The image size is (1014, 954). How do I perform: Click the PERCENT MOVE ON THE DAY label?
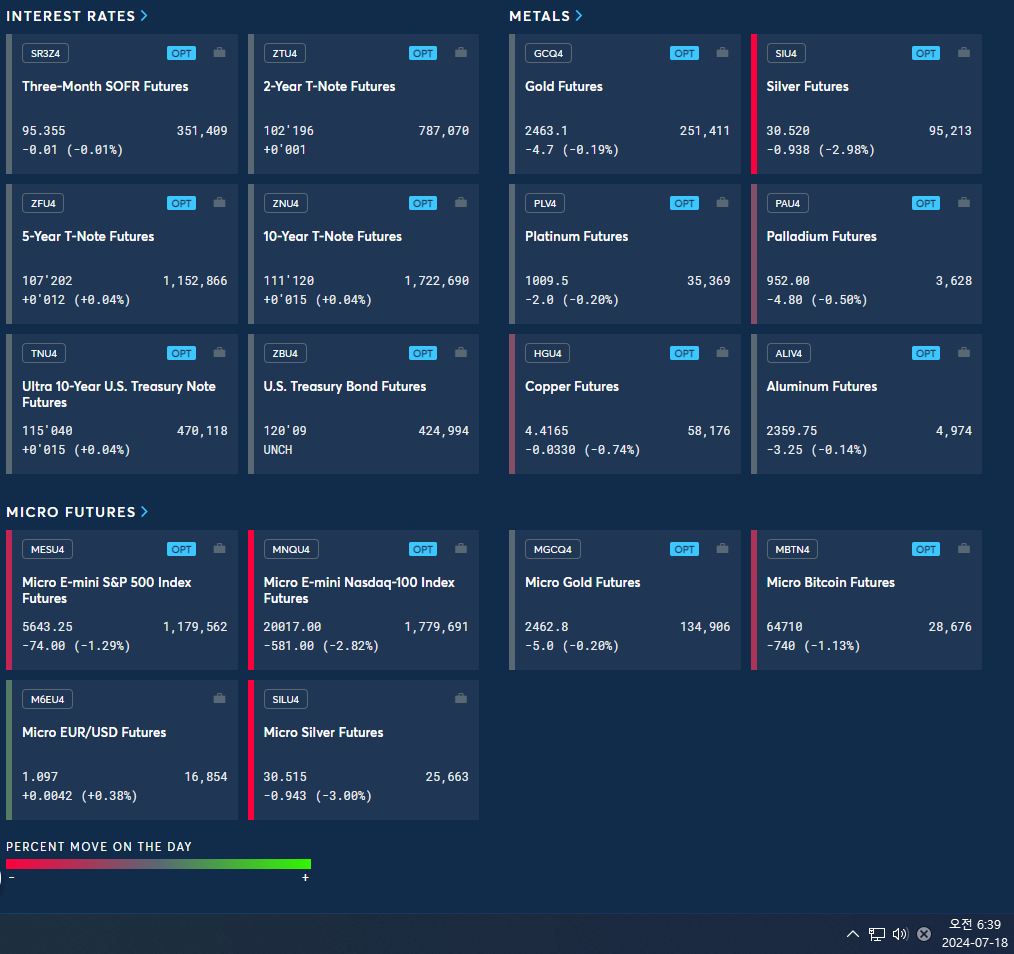(x=99, y=847)
